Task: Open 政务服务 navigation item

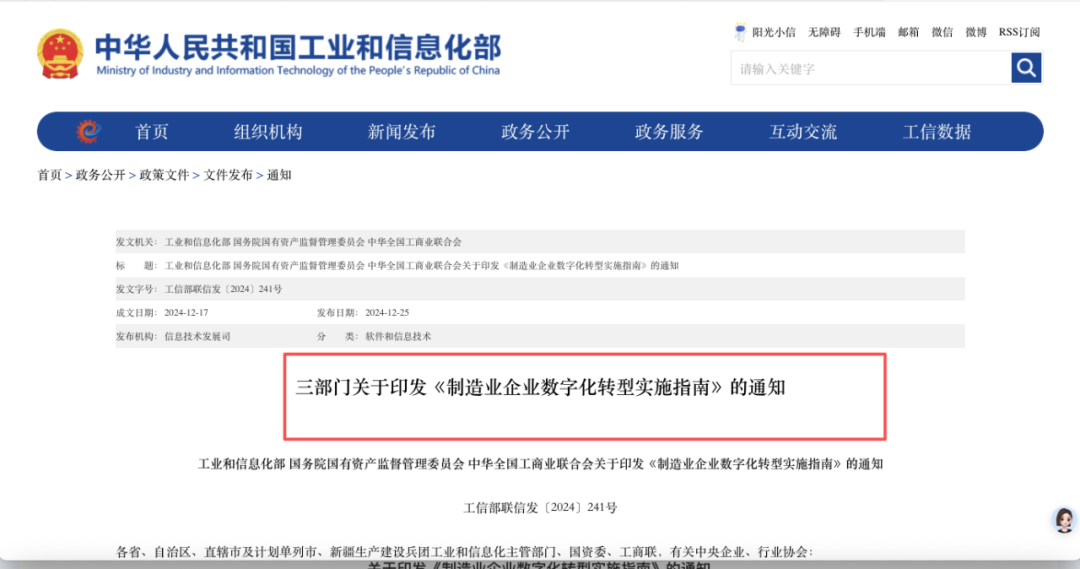Action: pos(669,132)
